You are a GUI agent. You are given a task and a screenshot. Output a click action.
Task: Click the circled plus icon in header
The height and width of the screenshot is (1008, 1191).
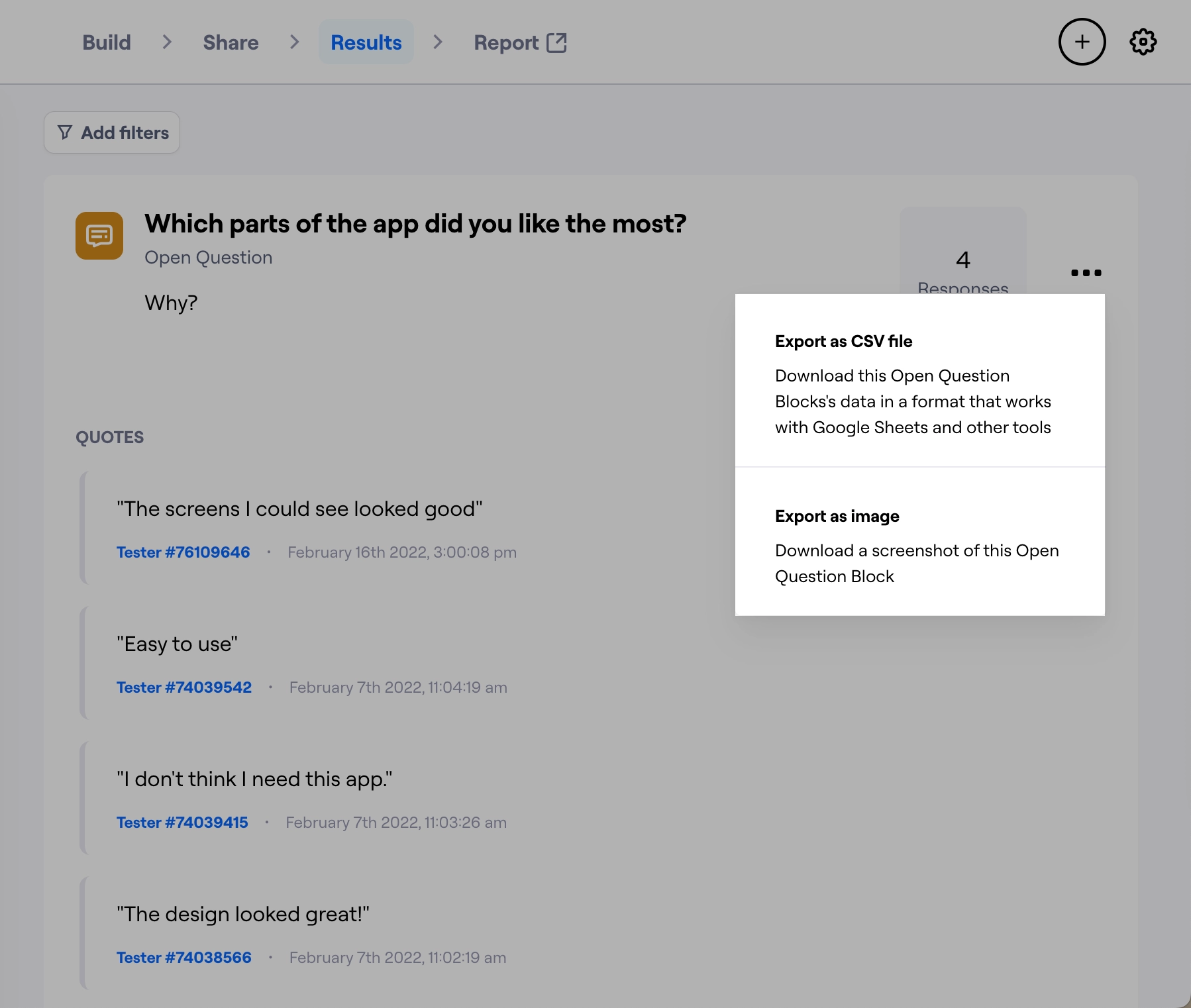coord(1082,42)
